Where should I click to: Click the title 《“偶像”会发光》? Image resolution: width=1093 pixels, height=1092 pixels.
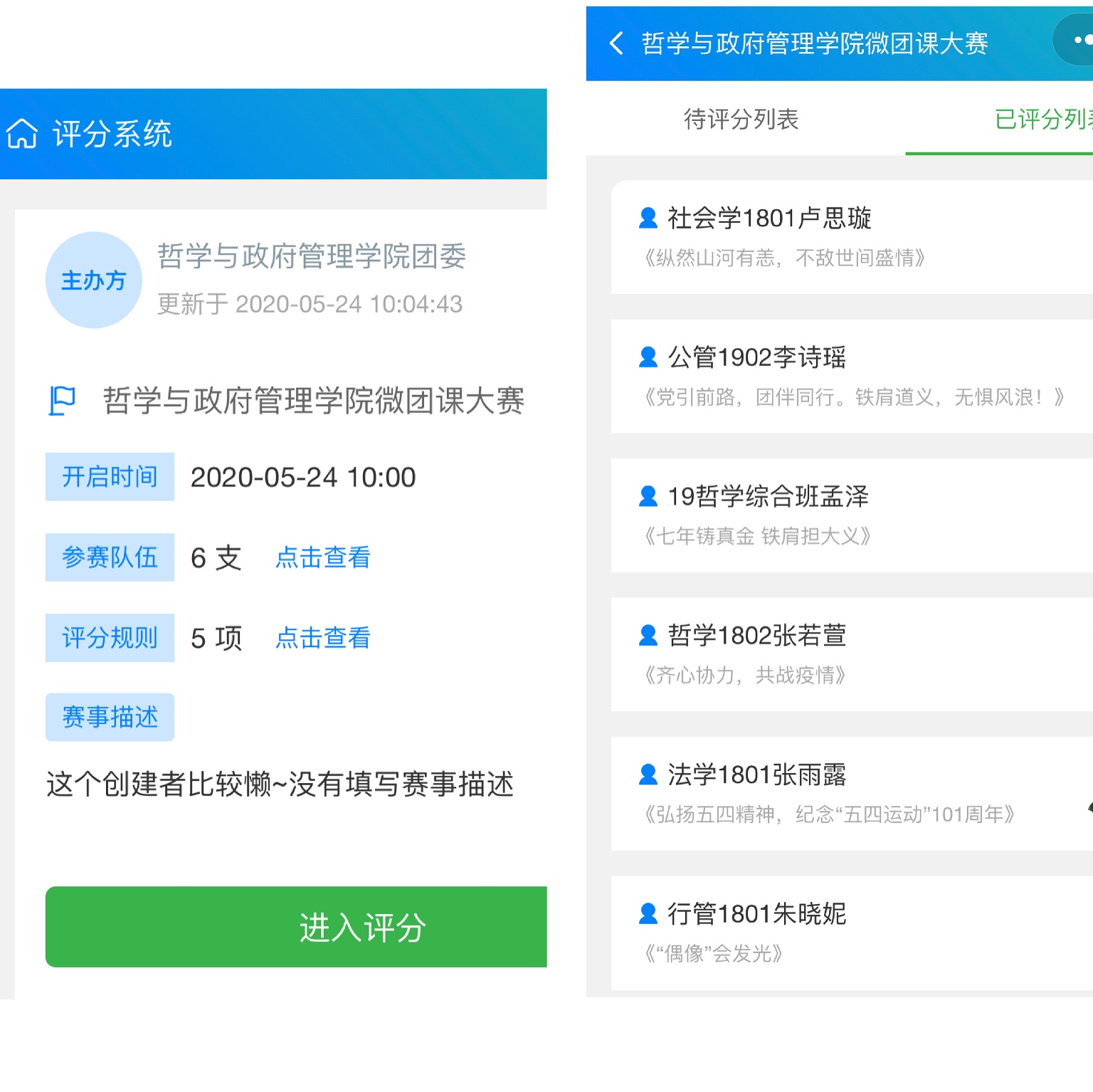coord(713,953)
